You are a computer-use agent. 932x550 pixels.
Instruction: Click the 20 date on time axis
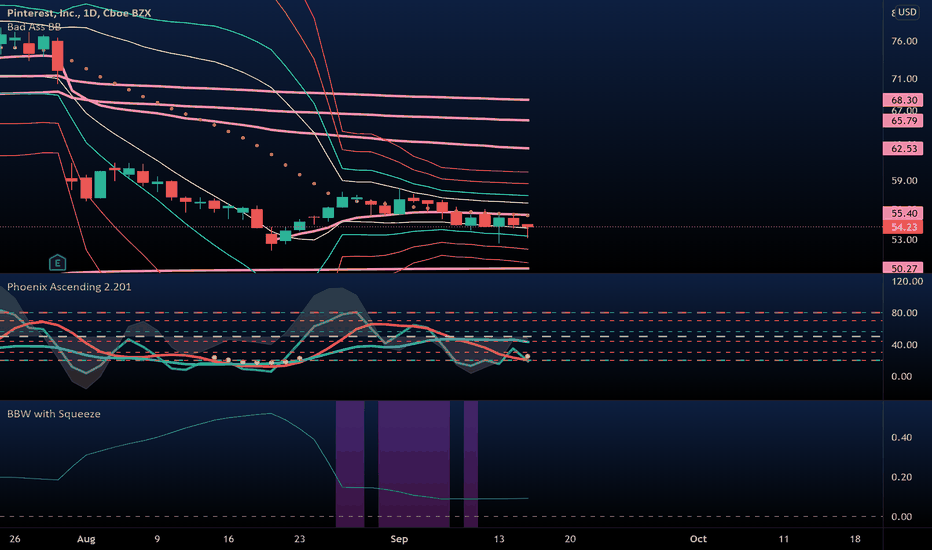point(570,539)
